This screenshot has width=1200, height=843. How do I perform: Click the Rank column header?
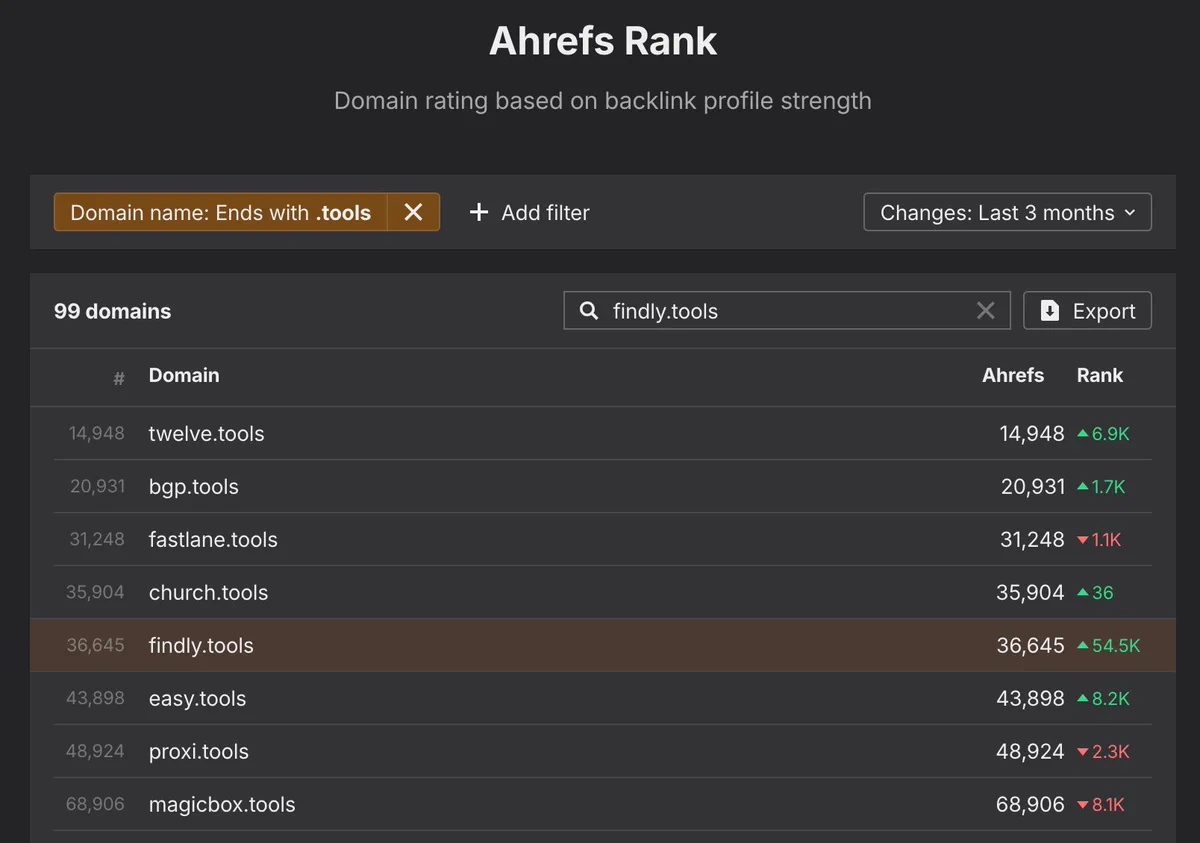[1100, 375]
